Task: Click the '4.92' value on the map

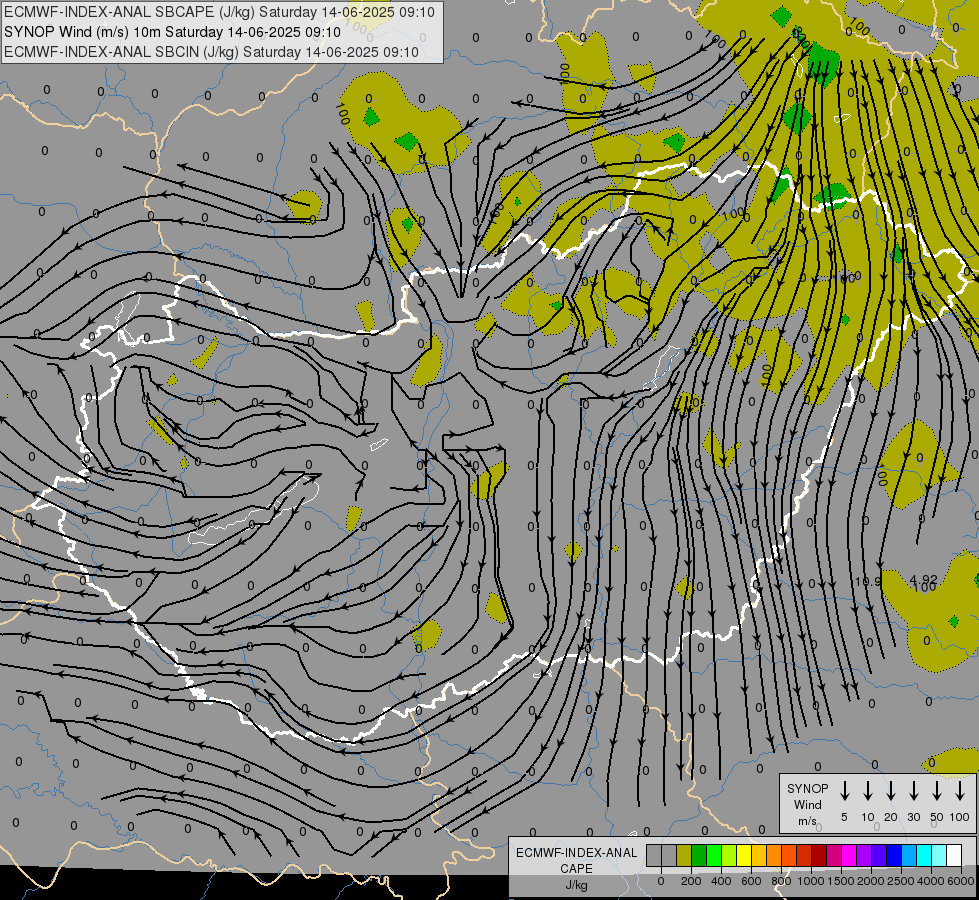Action: pyautogui.click(x=923, y=580)
